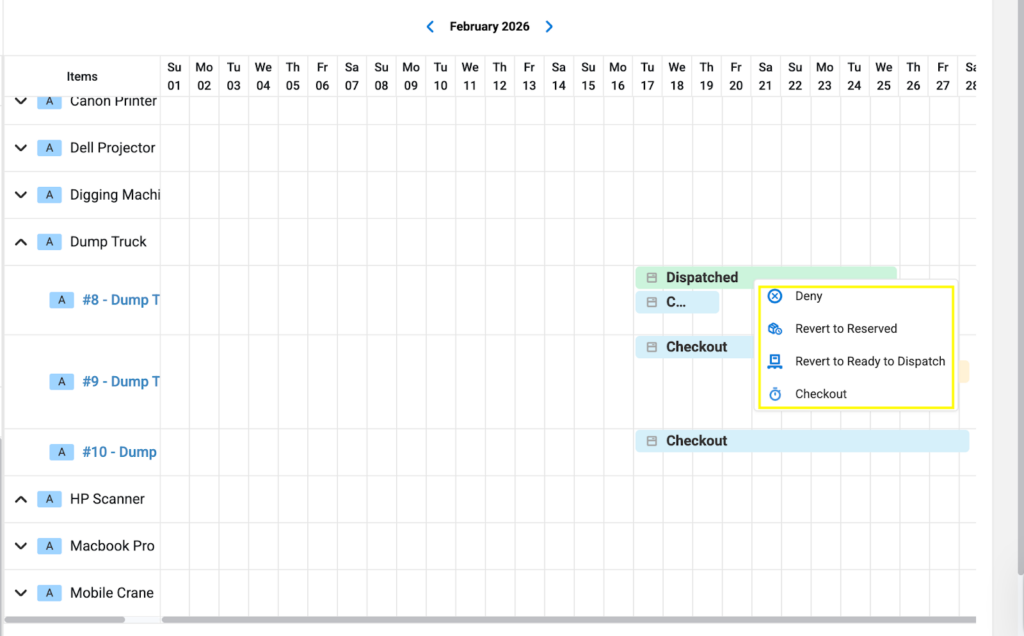Screen dimensions: 1024x636
Task: Collapse the HP Scanner group
Action: [21, 499]
